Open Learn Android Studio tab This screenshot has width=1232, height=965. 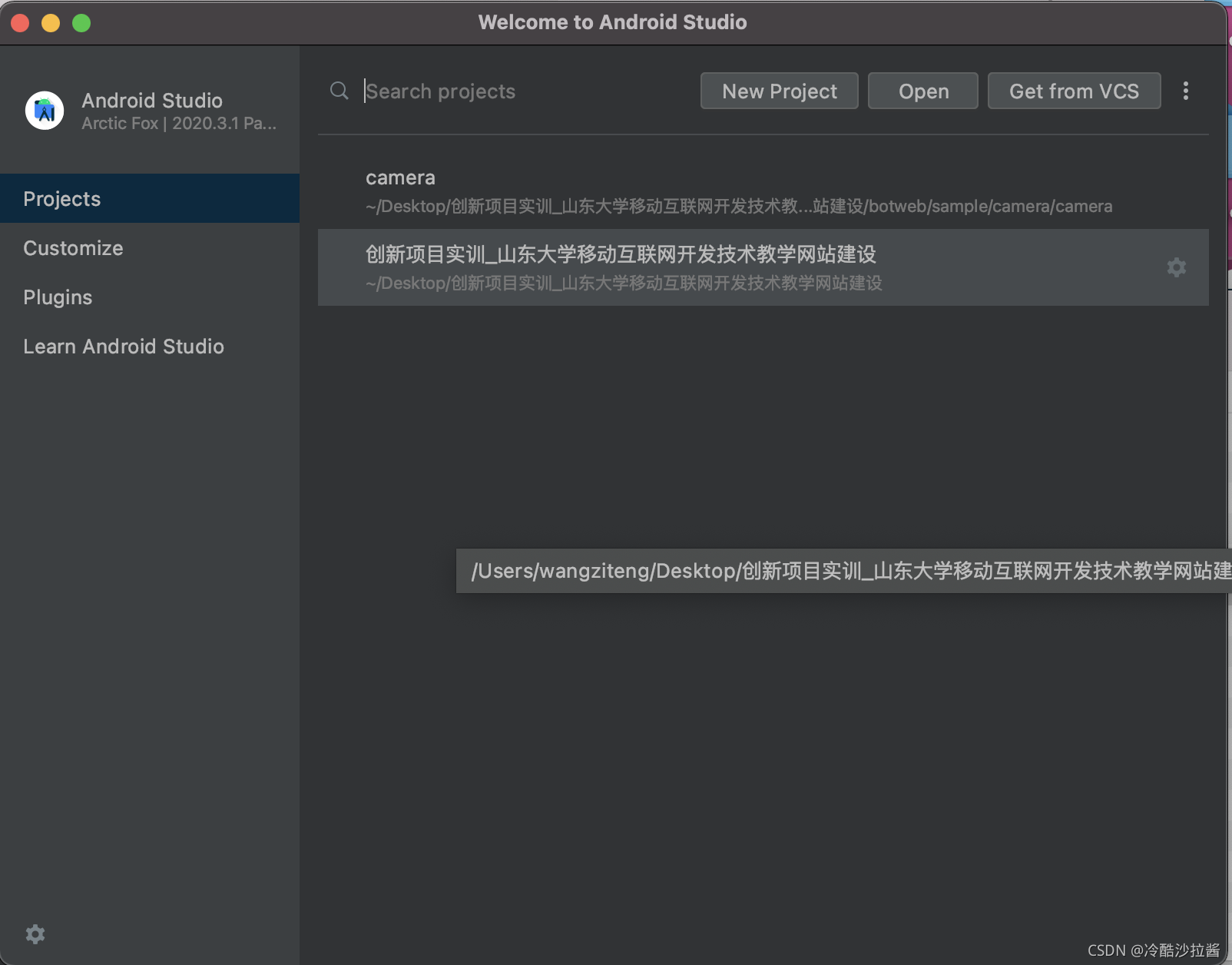150,346
